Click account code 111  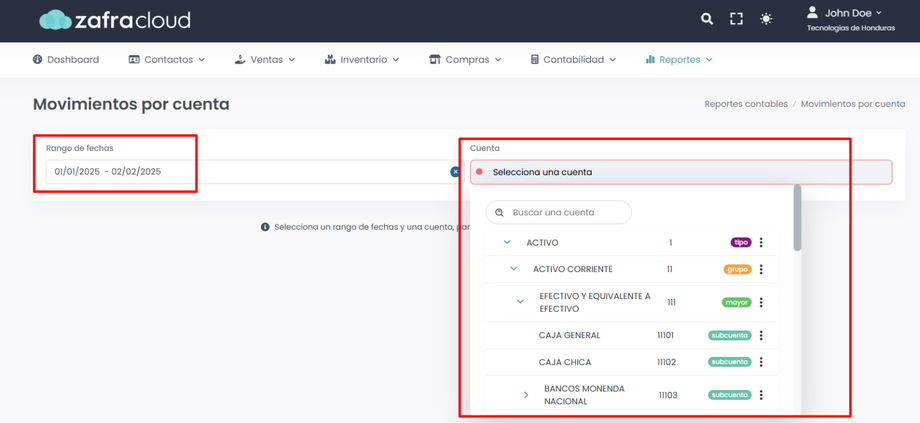coord(672,302)
